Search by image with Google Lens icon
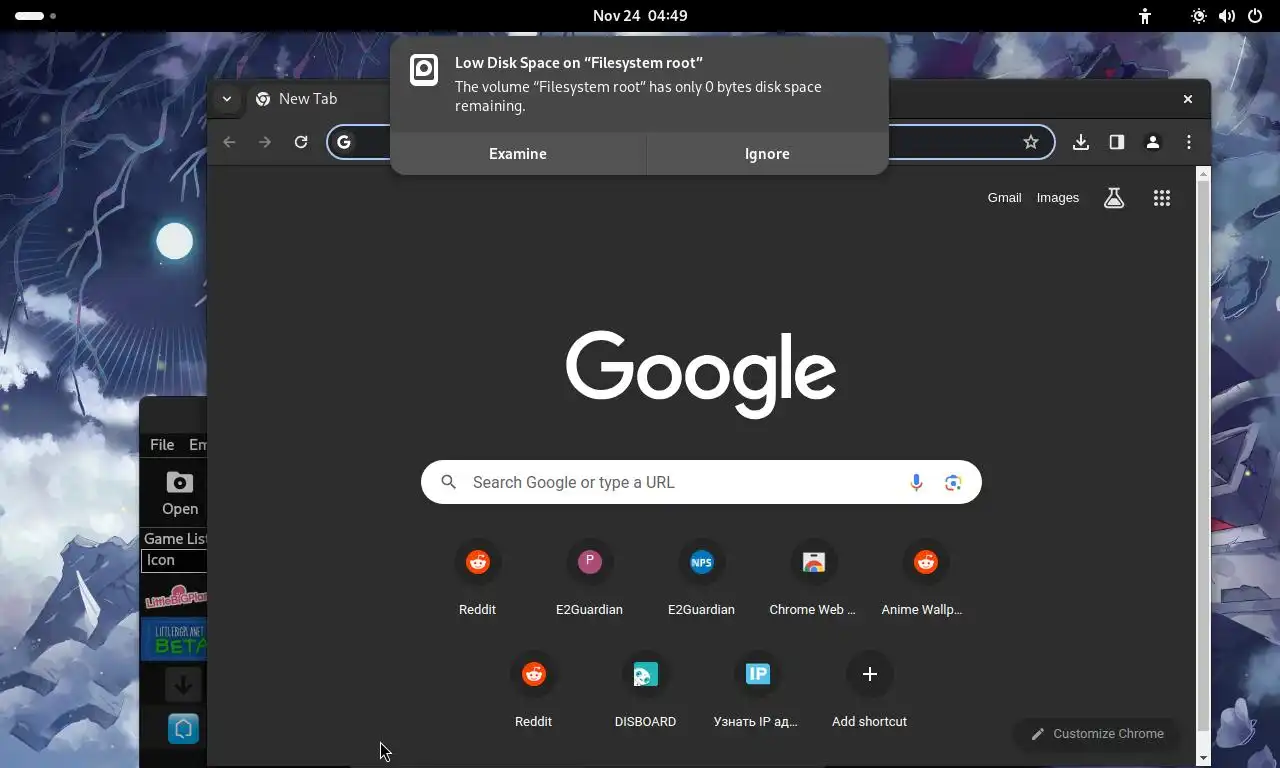1280x768 pixels. tap(953, 482)
